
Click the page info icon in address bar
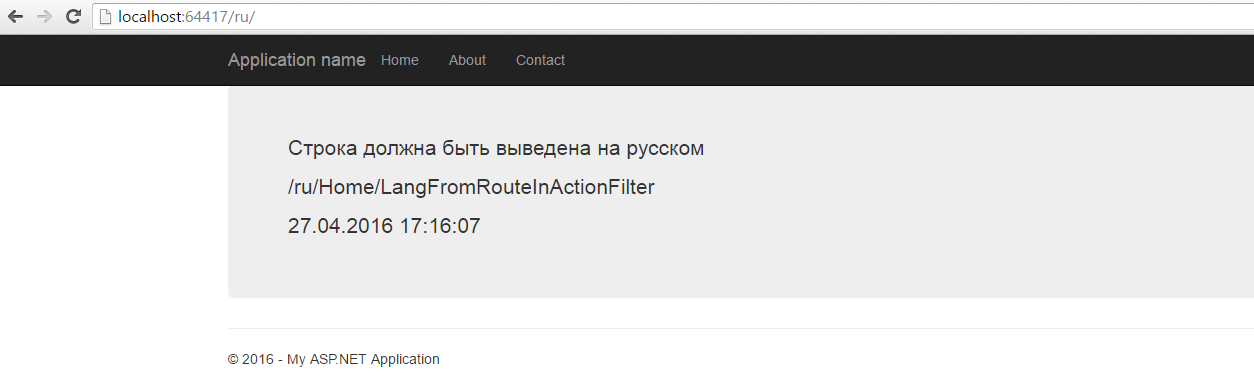[x=105, y=17]
